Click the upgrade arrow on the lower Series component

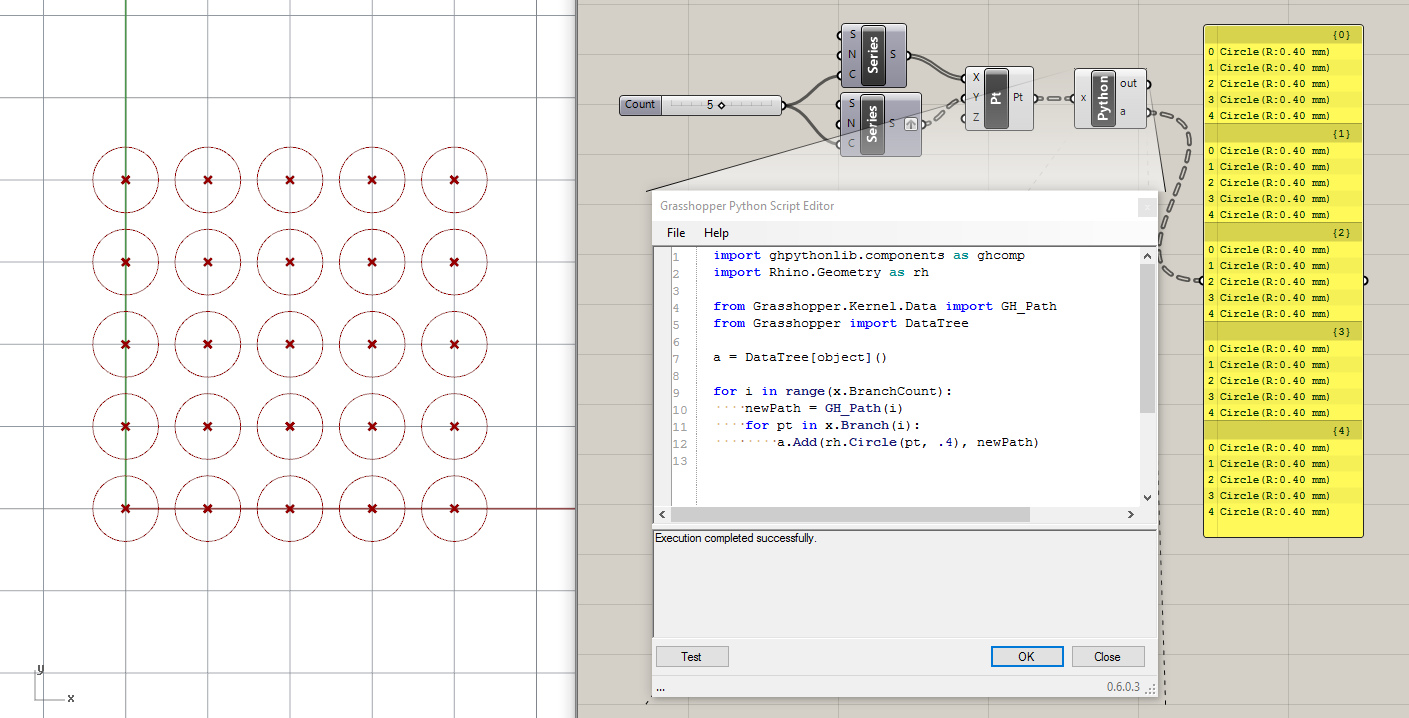point(910,124)
